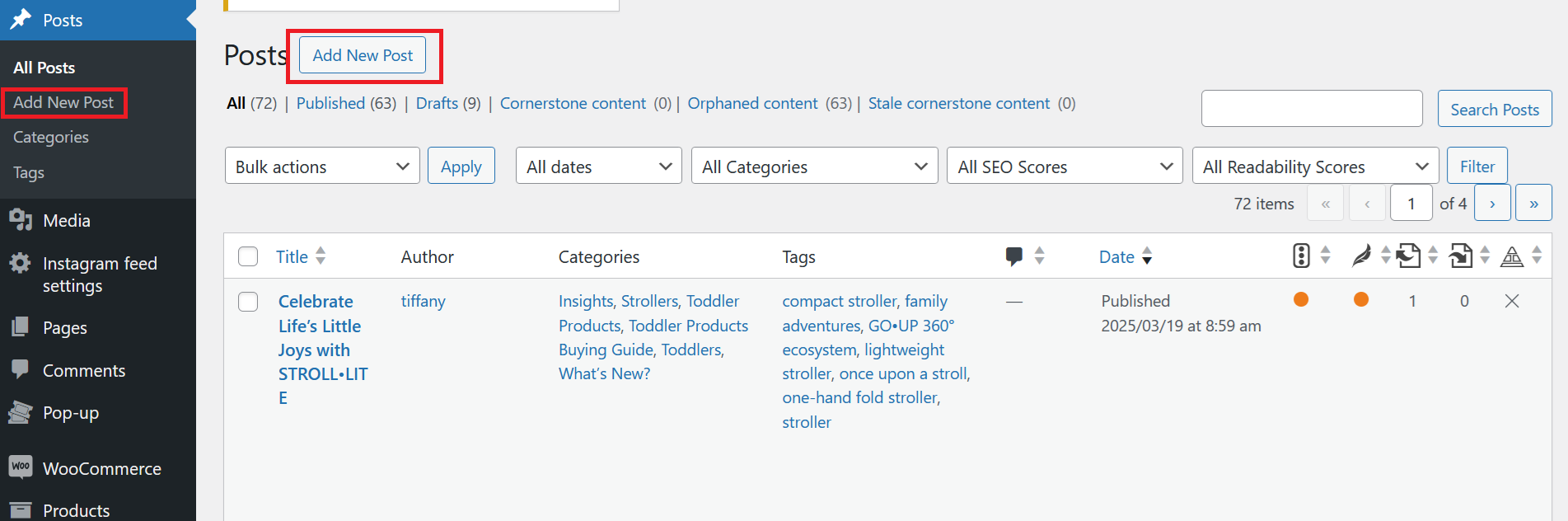The height and width of the screenshot is (521, 1568).
Task: Click the Posts pushpin icon in sidebar
Action: (x=21, y=20)
